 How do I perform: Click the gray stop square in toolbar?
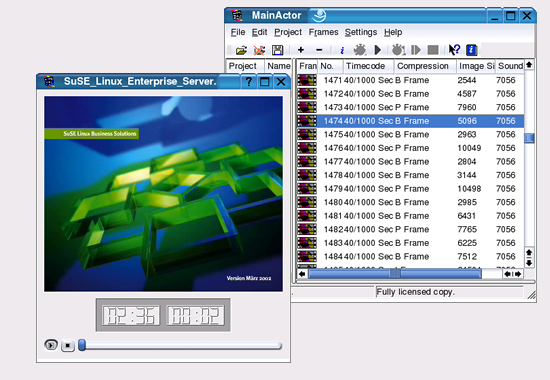(433, 50)
